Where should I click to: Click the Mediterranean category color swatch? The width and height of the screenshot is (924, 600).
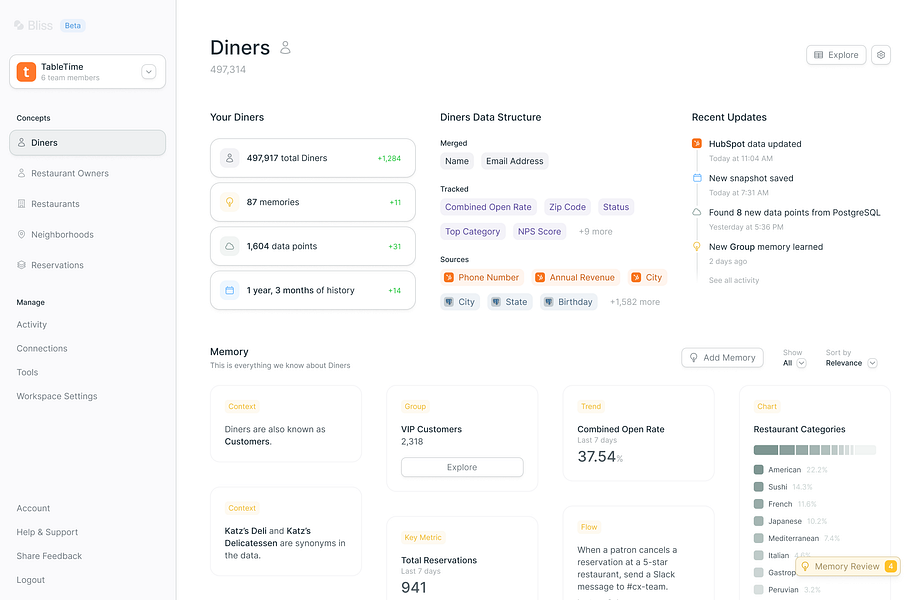click(x=758, y=538)
